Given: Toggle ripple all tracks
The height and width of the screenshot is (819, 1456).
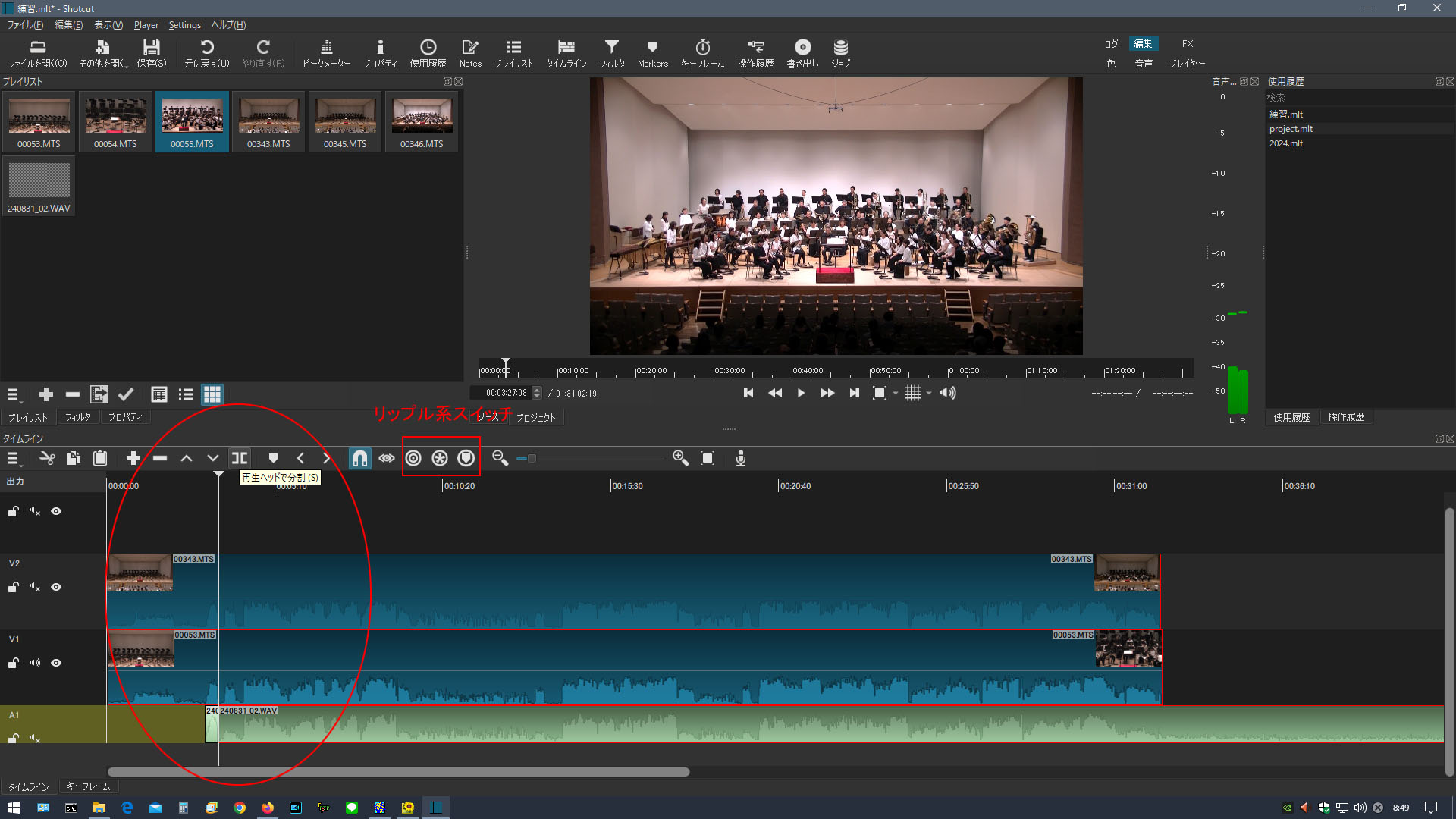Looking at the screenshot, I should coord(440,458).
